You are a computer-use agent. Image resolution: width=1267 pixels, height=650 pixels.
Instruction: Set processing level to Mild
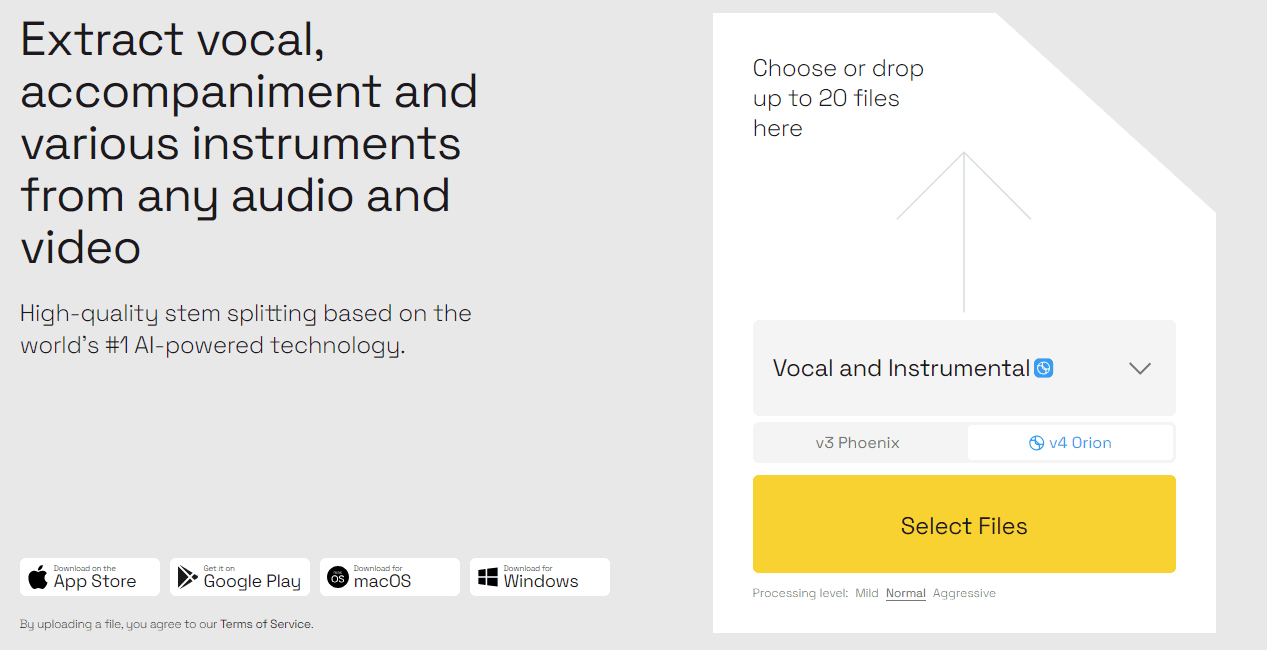[867, 593]
